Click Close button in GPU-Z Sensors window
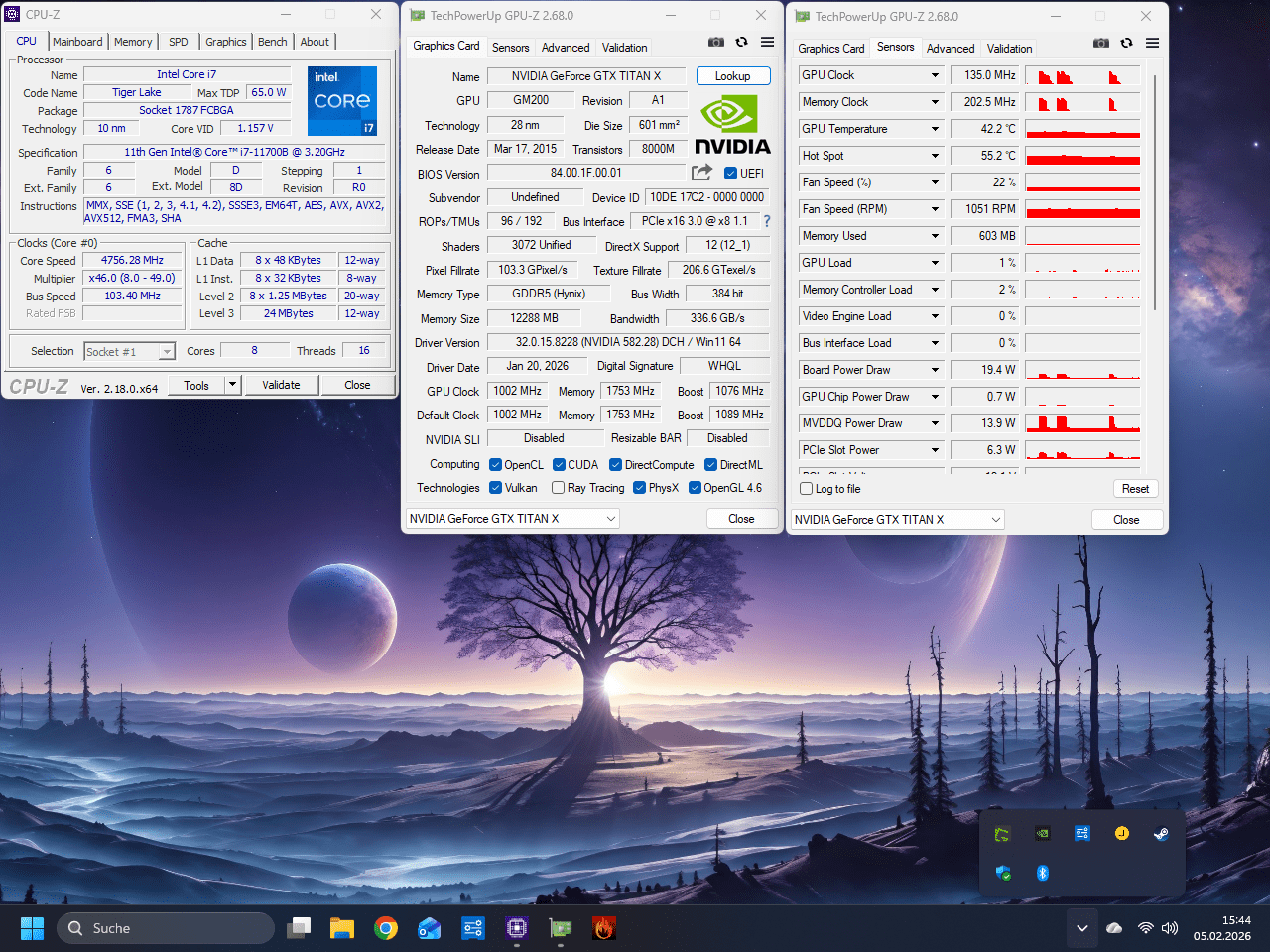Image resolution: width=1270 pixels, height=952 pixels. coord(1126,520)
